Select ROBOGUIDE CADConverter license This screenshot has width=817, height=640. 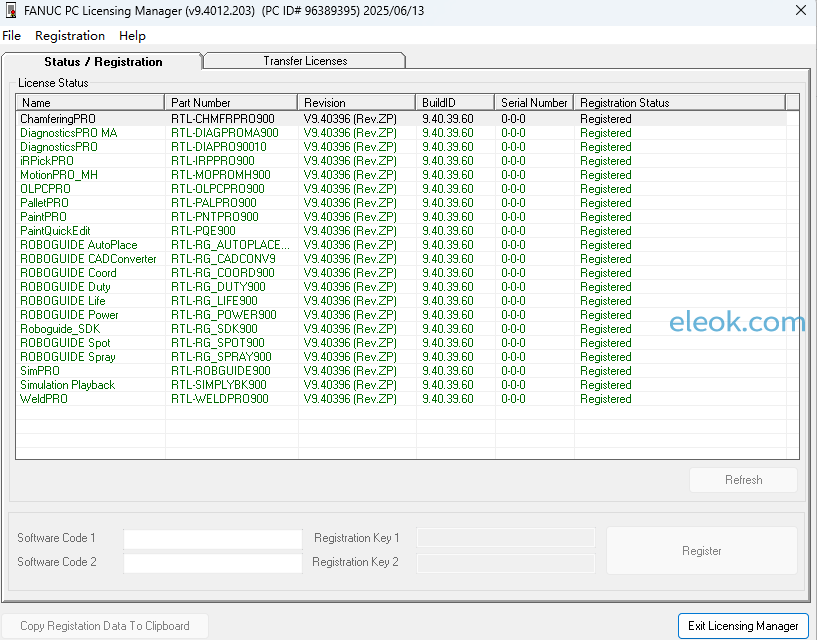coord(401,259)
